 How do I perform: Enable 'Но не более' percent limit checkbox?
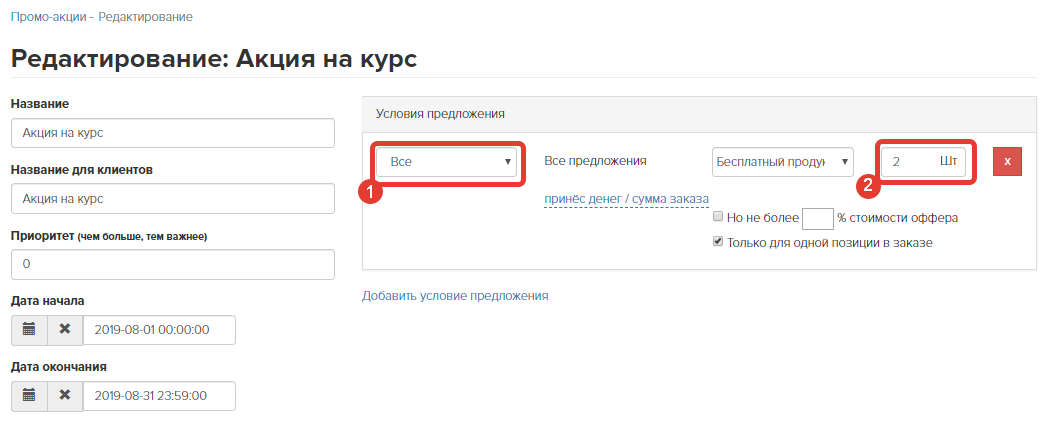pos(718,217)
